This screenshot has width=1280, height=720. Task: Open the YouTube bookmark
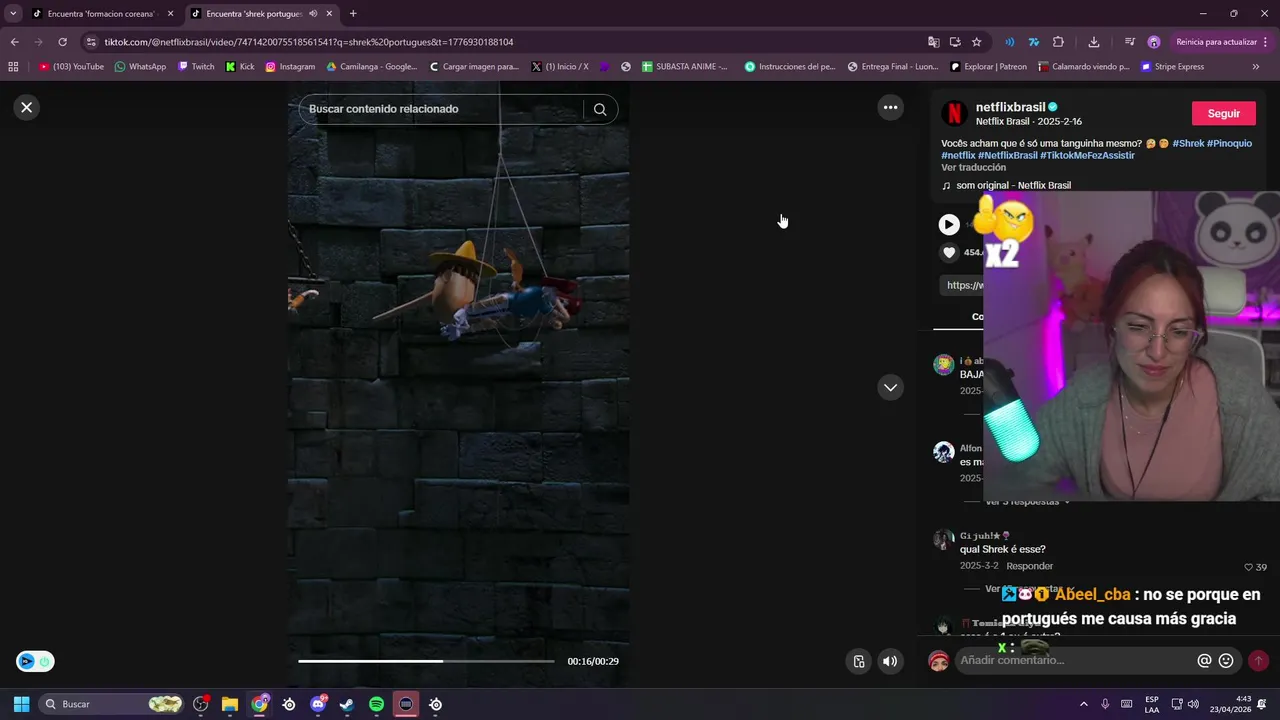click(71, 67)
